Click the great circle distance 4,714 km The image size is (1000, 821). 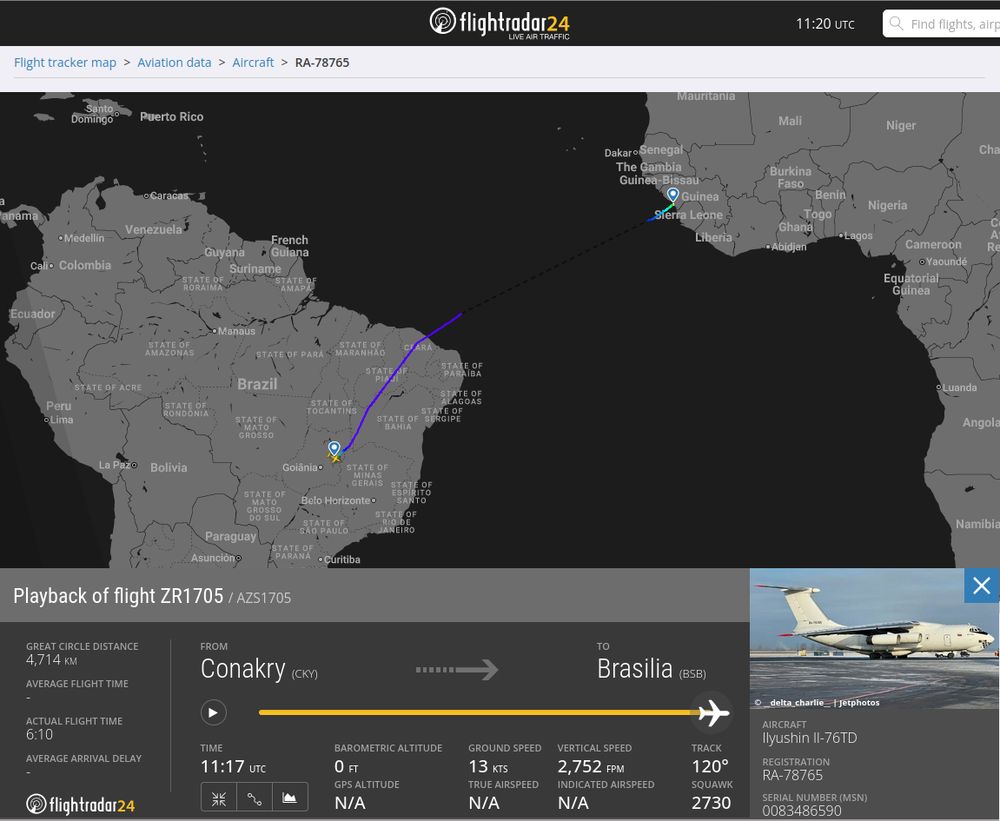pyautogui.click(x=52, y=660)
